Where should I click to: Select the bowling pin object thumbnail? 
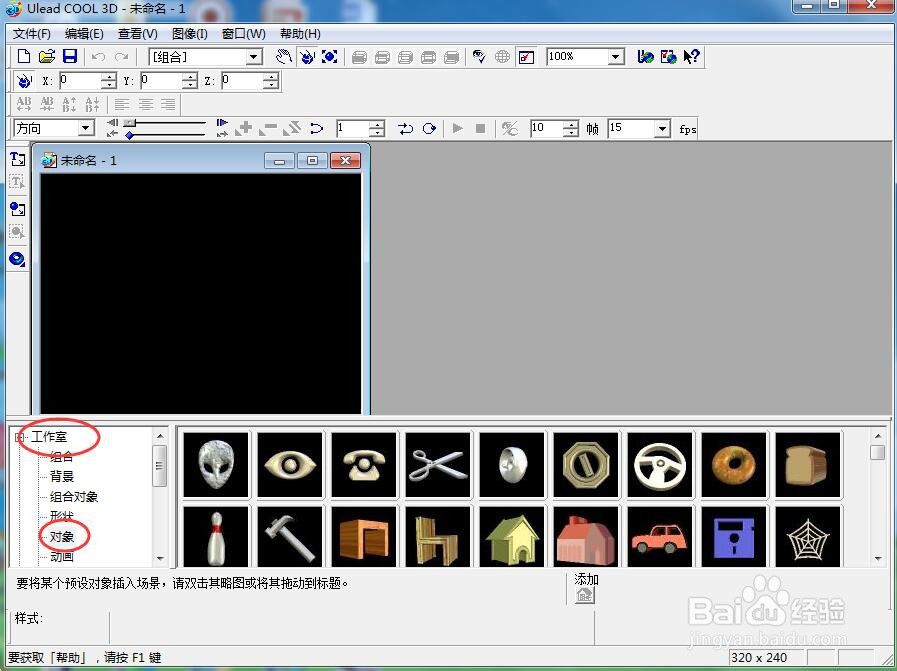(x=216, y=537)
